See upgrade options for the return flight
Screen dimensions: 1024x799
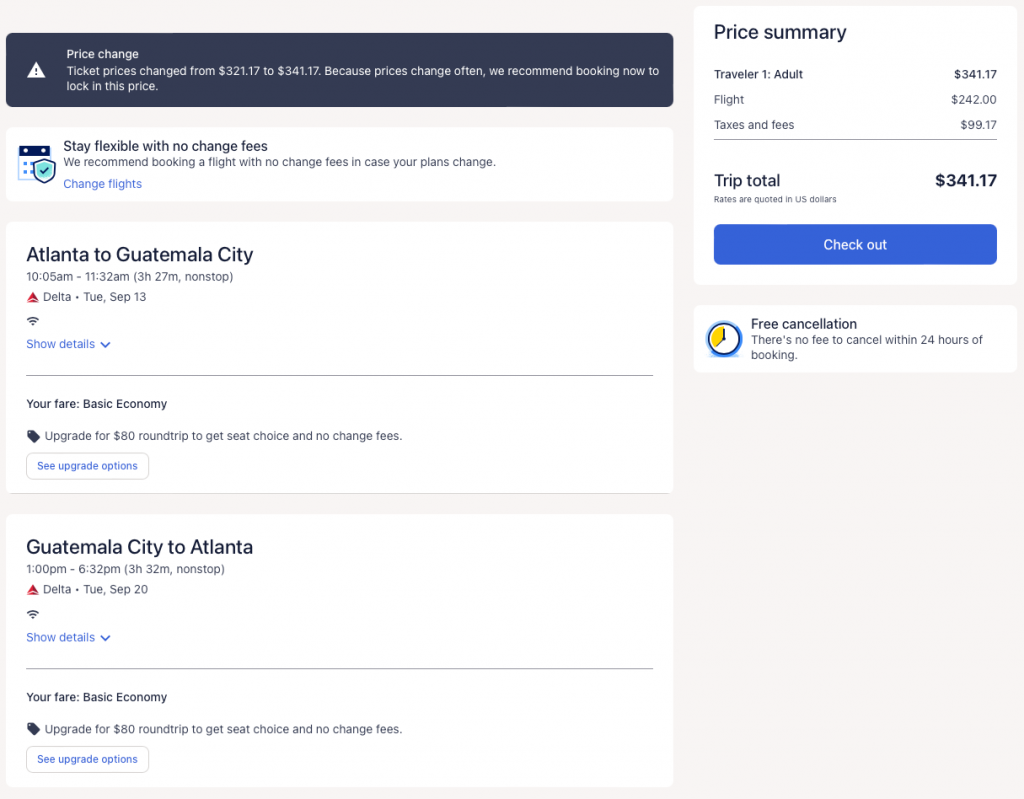click(x=87, y=759)
